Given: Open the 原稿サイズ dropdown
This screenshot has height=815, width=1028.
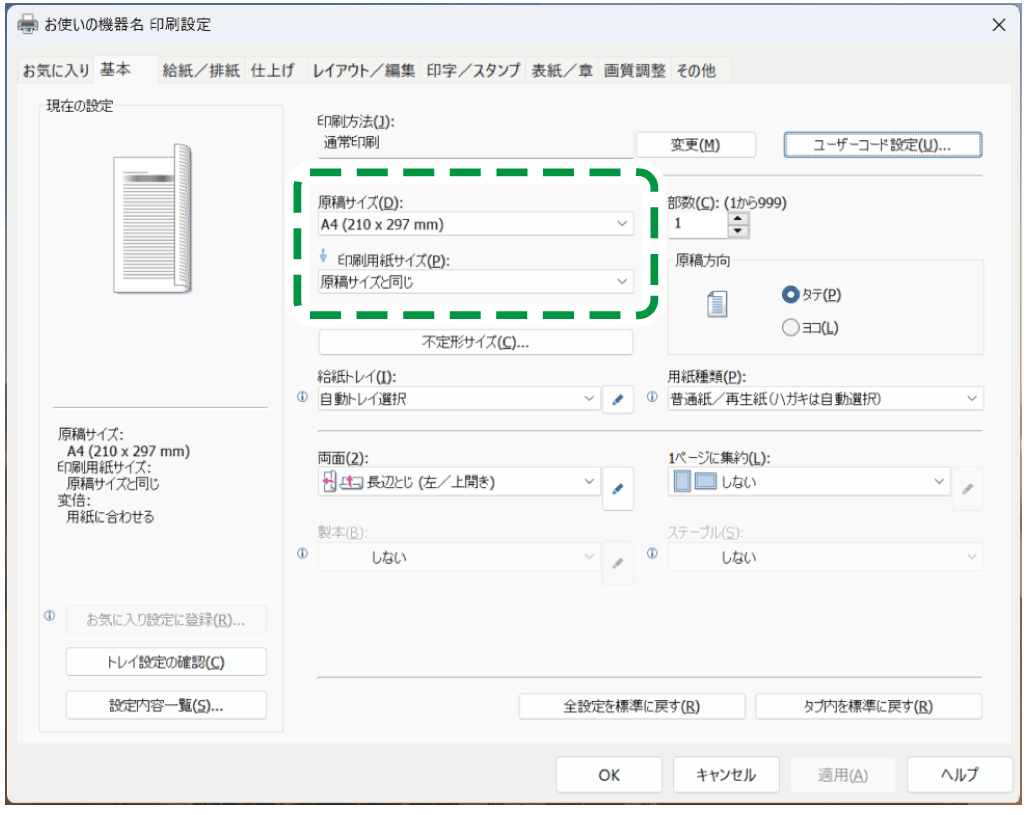Looking at the screenshot, I should (x=475, y=224).
